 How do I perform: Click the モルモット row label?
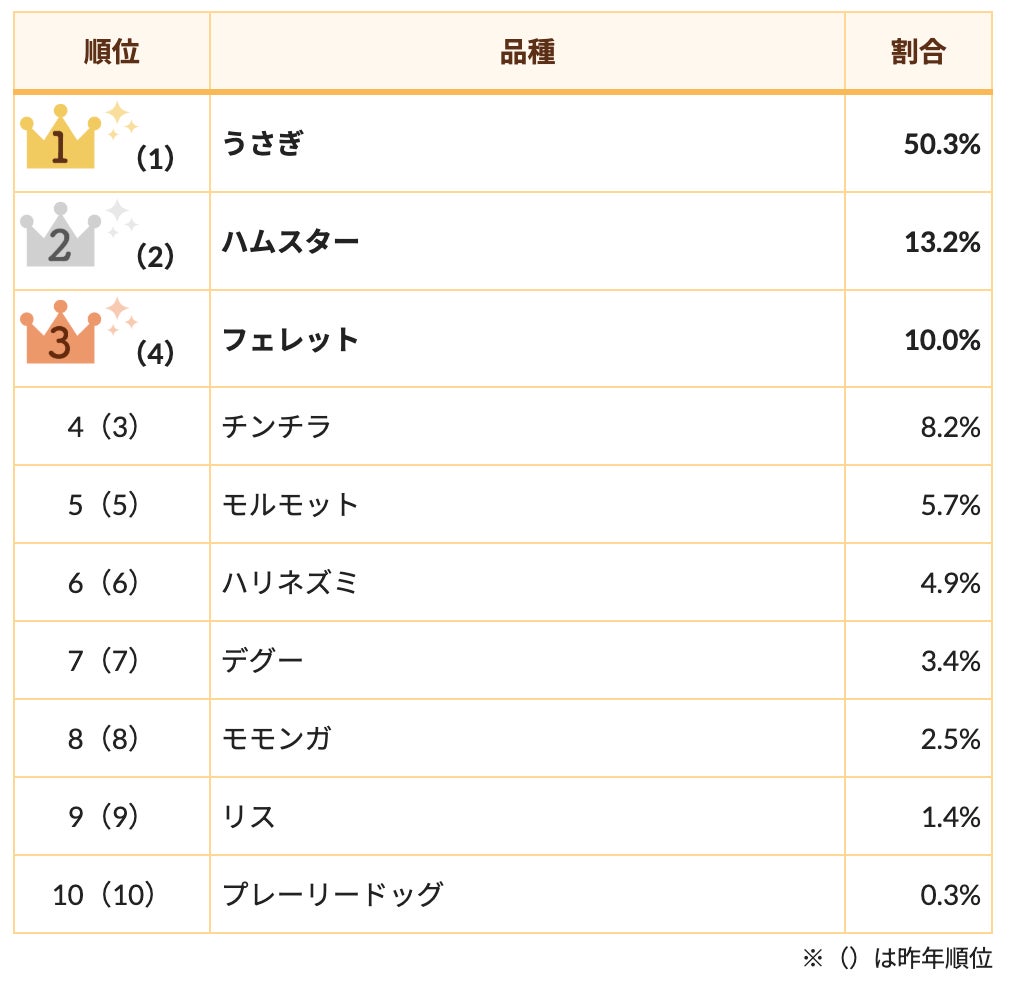coord(290,505)
